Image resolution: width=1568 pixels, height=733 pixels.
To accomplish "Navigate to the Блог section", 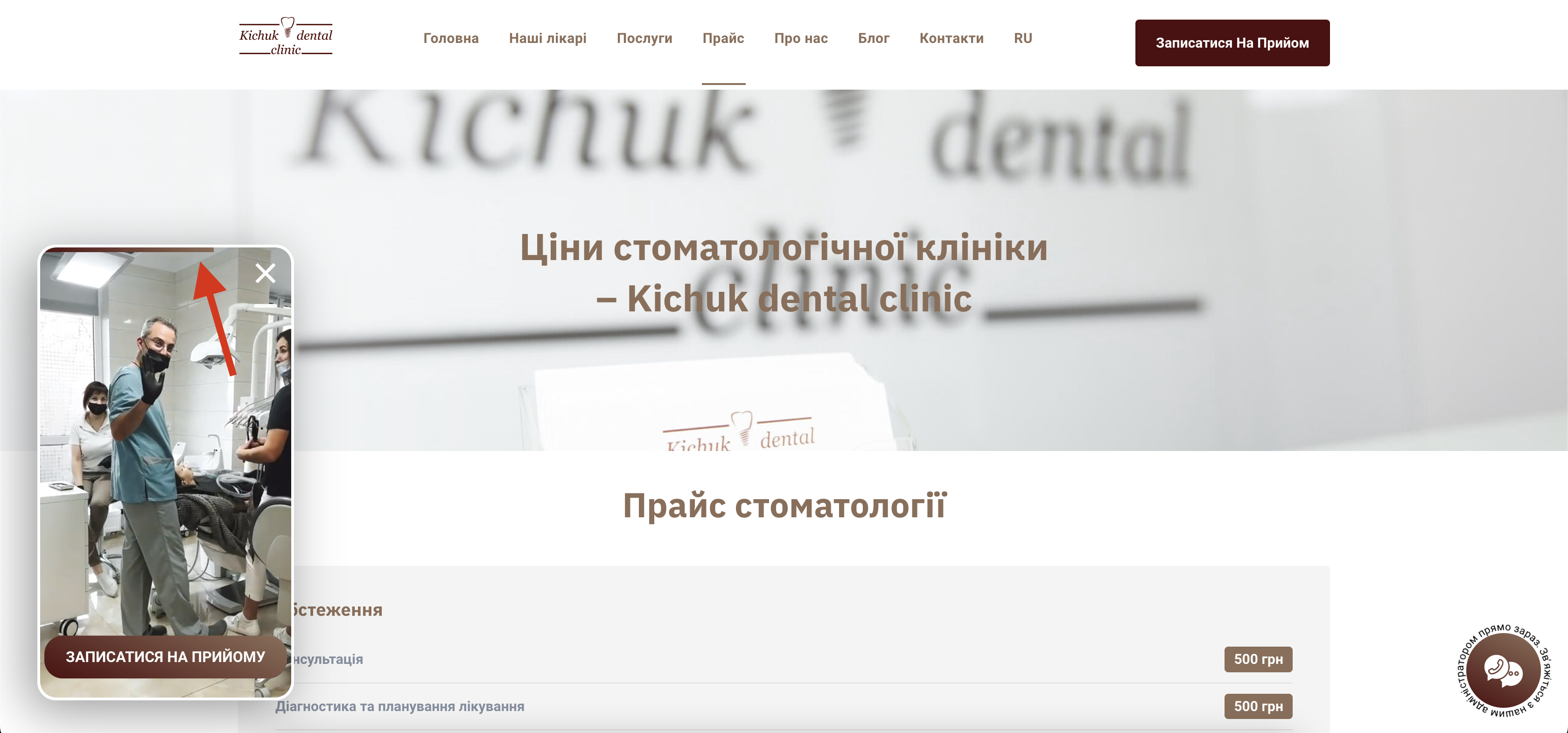I will (874, 38).
